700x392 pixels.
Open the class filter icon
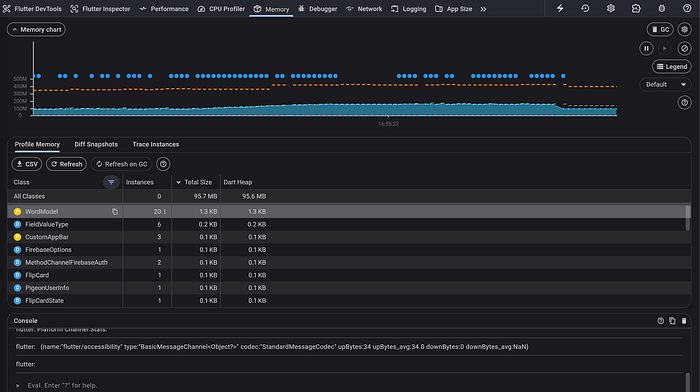(x=111, y=182)
